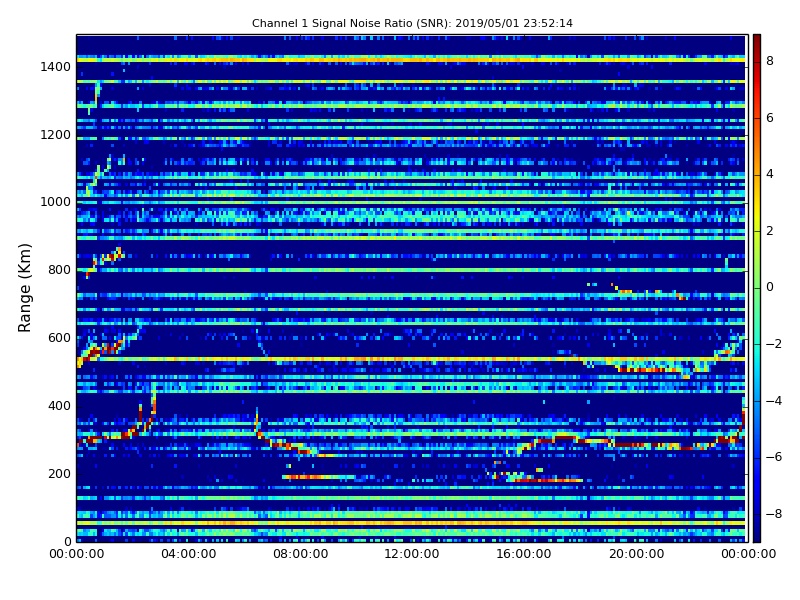This screenshot has height=600, width=800.
Task: Click the colorbar value 0 label
Action: click(x=770, y=287)
